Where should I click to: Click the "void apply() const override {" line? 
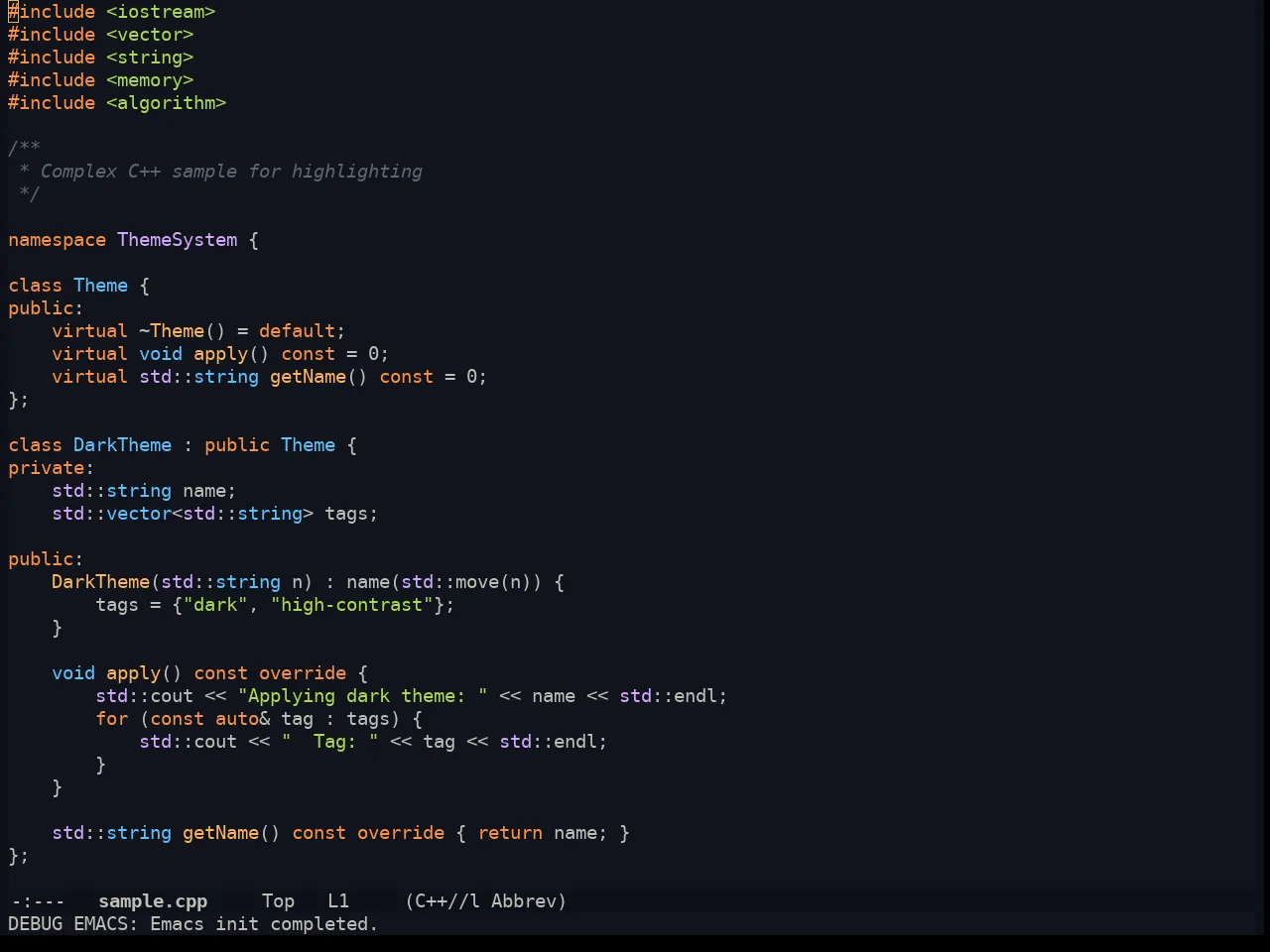(209, 673)
